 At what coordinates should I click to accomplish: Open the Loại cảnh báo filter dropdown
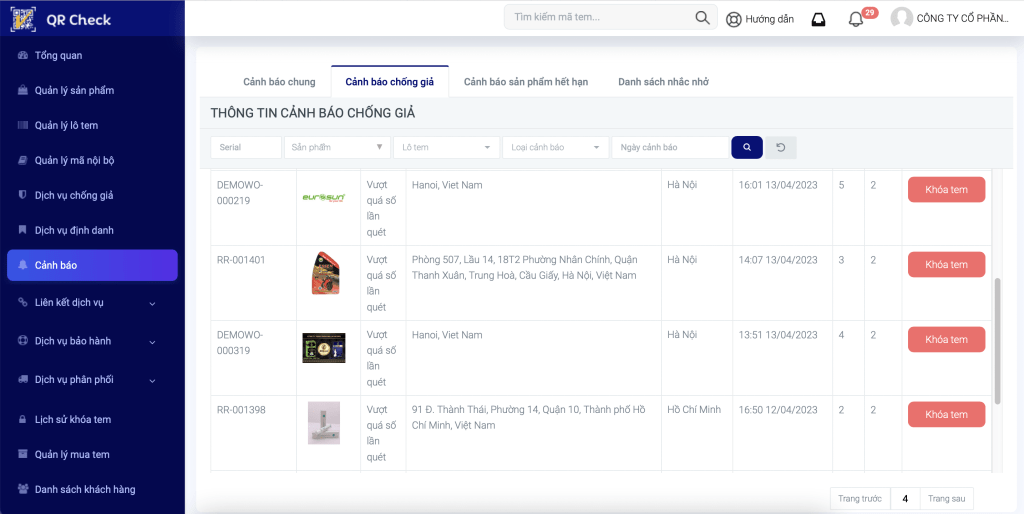556,148
